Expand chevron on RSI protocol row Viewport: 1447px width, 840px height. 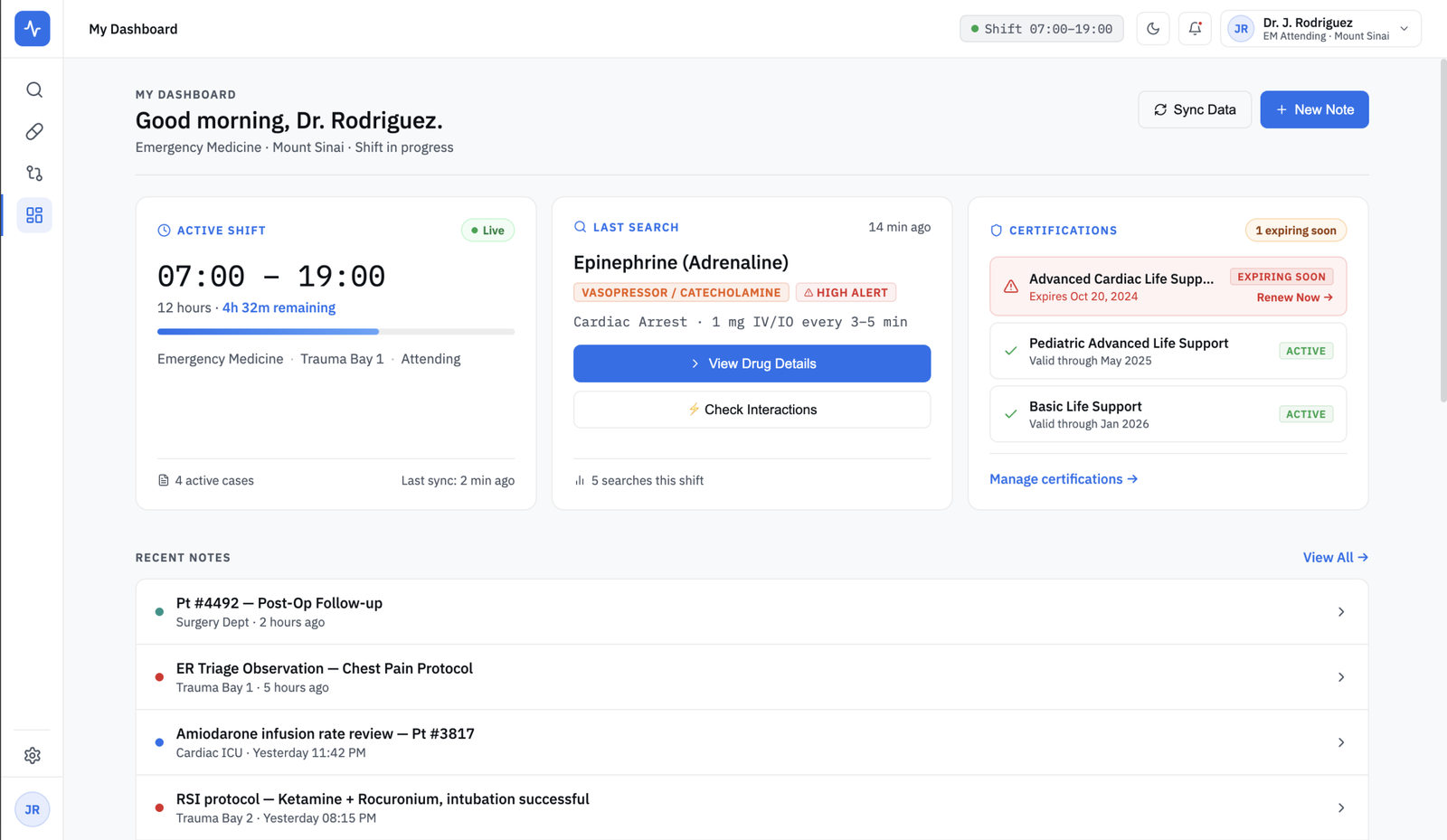(1341, 807)
